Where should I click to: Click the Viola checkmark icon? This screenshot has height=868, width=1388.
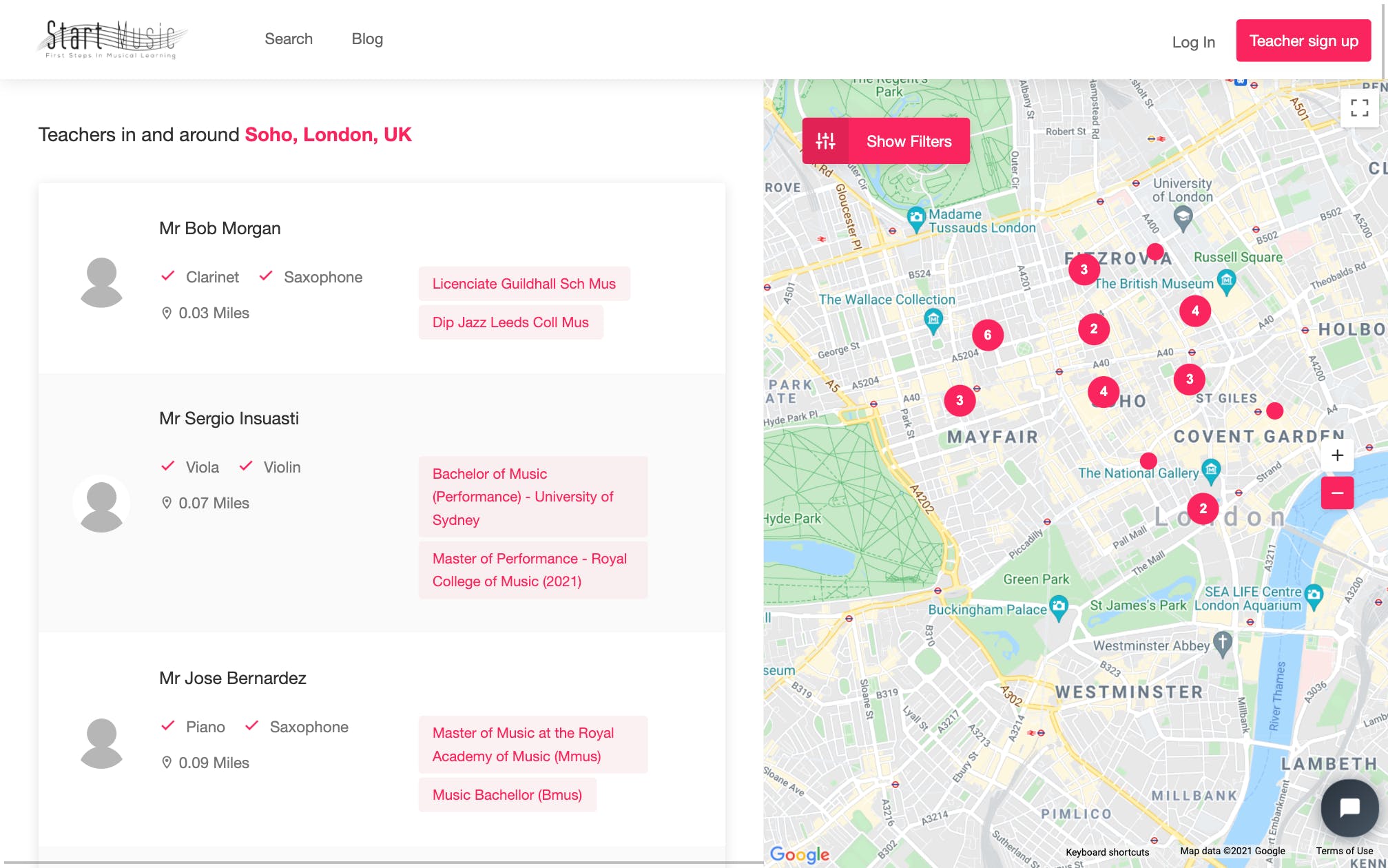pyautogui.click(x=167, y=466)
